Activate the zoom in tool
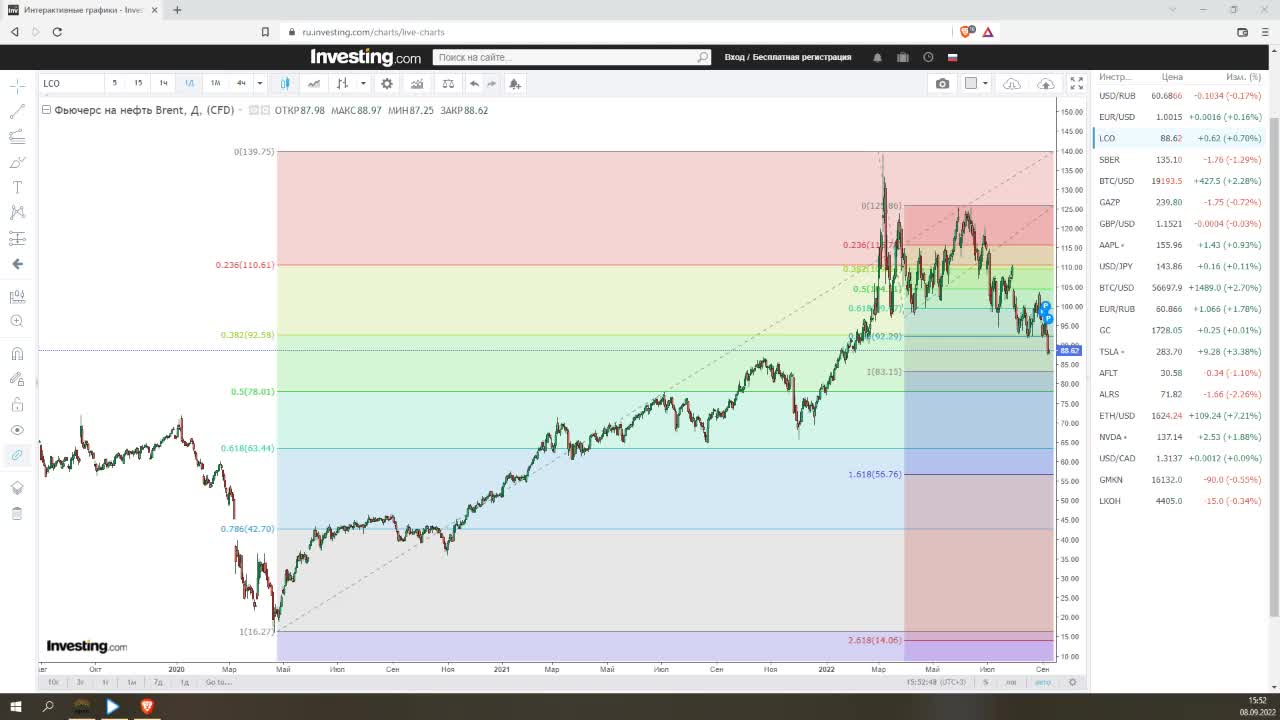This screenshot has width=1280, height=720. (x=17, y=321)
